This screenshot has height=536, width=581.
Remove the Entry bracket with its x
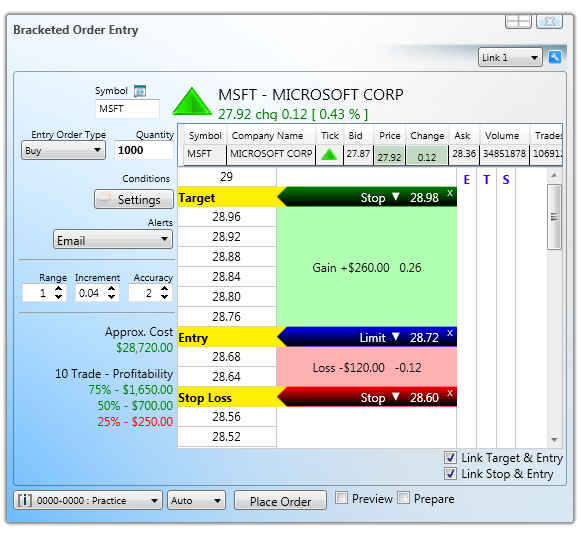click(450, 333)
